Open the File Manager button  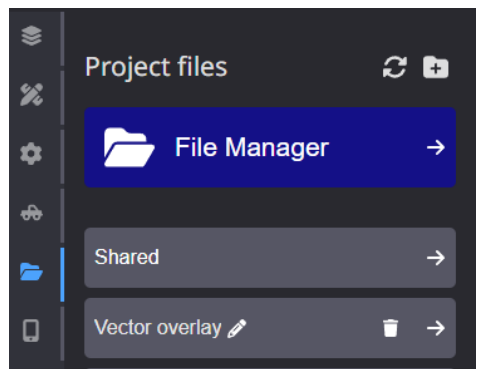(270, 147)
